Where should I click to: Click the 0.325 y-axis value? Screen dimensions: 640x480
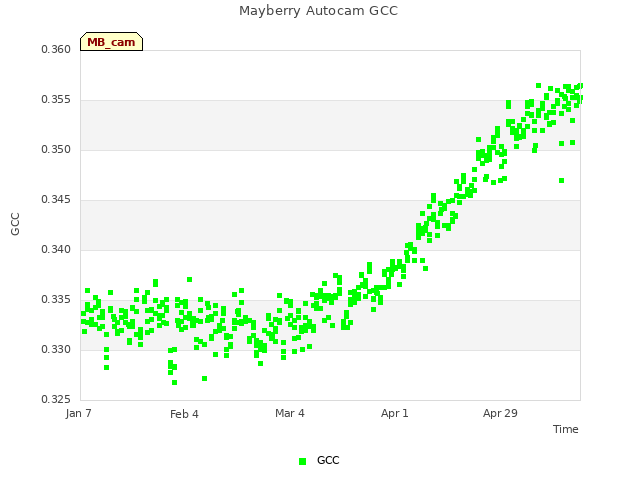[56, 399]
